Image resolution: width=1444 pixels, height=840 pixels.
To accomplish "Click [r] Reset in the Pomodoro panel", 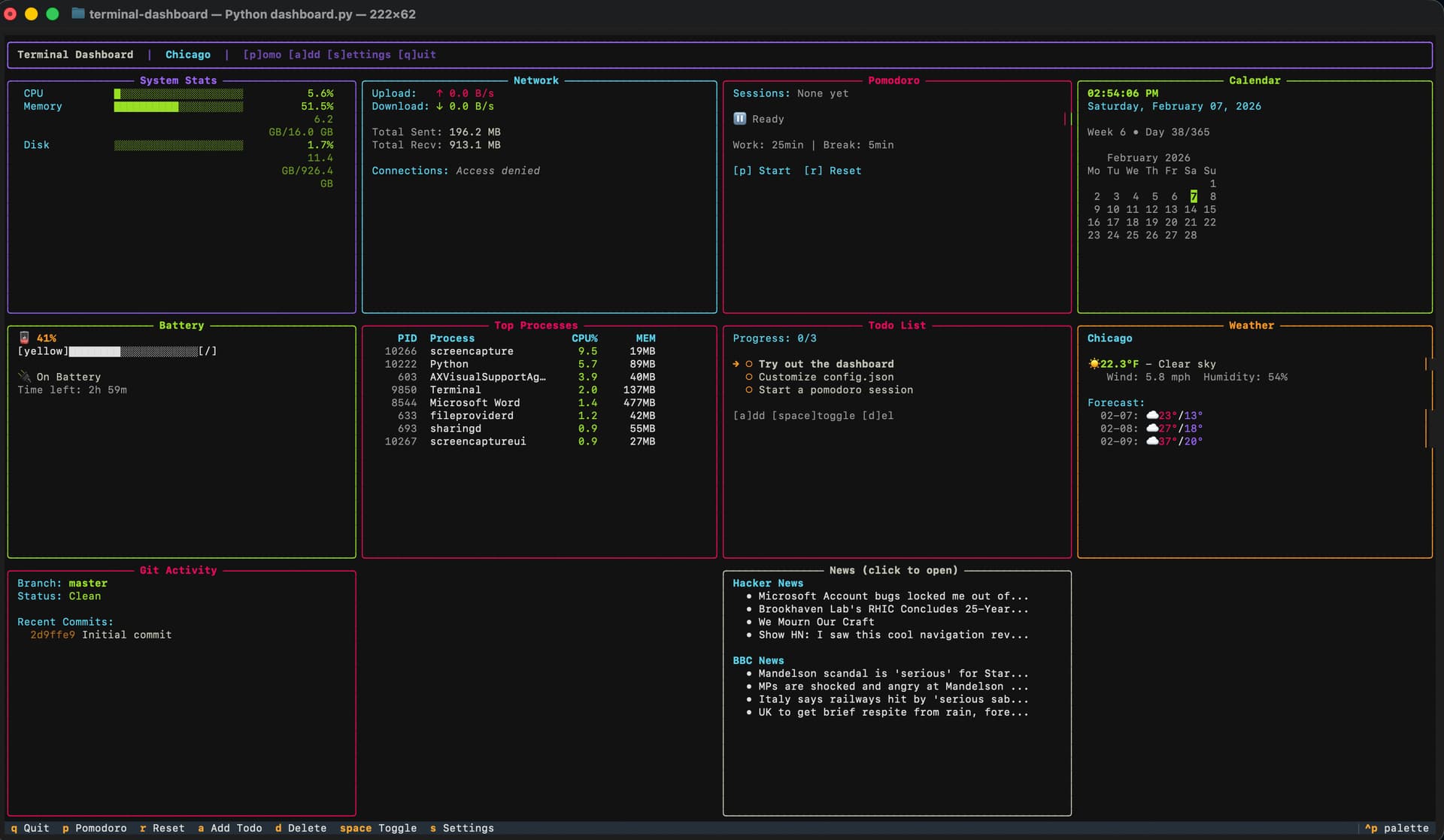I will point(833,171).
